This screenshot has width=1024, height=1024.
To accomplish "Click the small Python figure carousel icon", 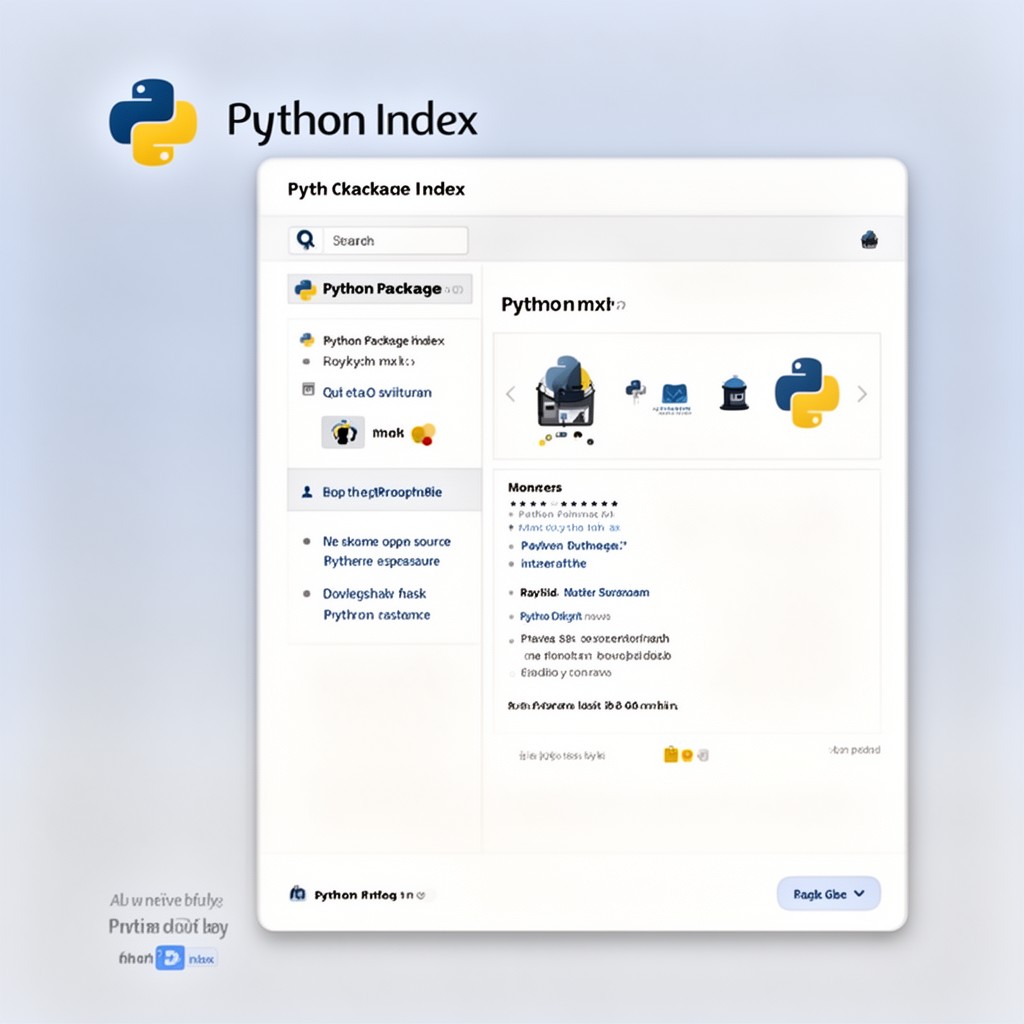I will [x=635, y=390].
